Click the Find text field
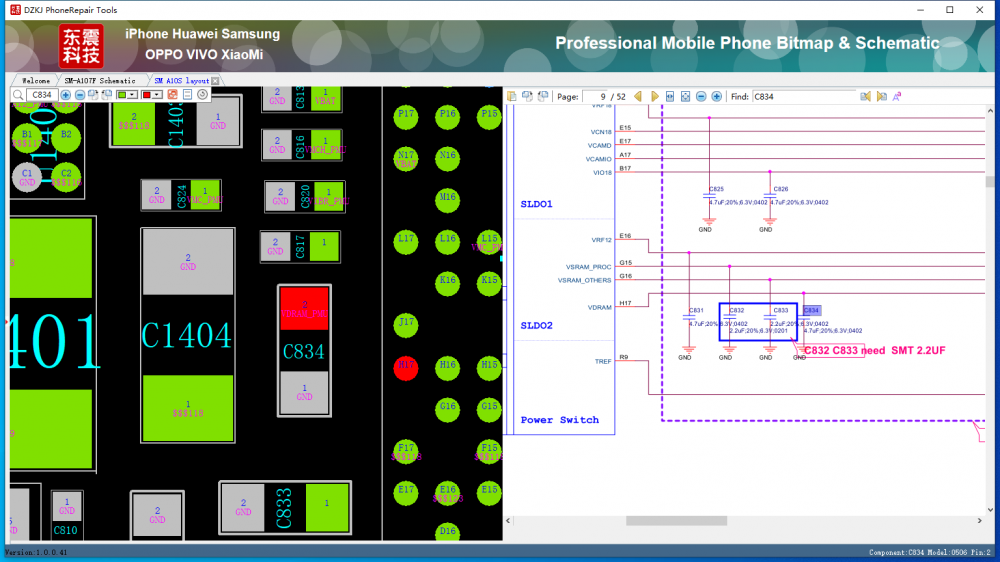This screenshot has height=562, width=1000. [804, 96]
